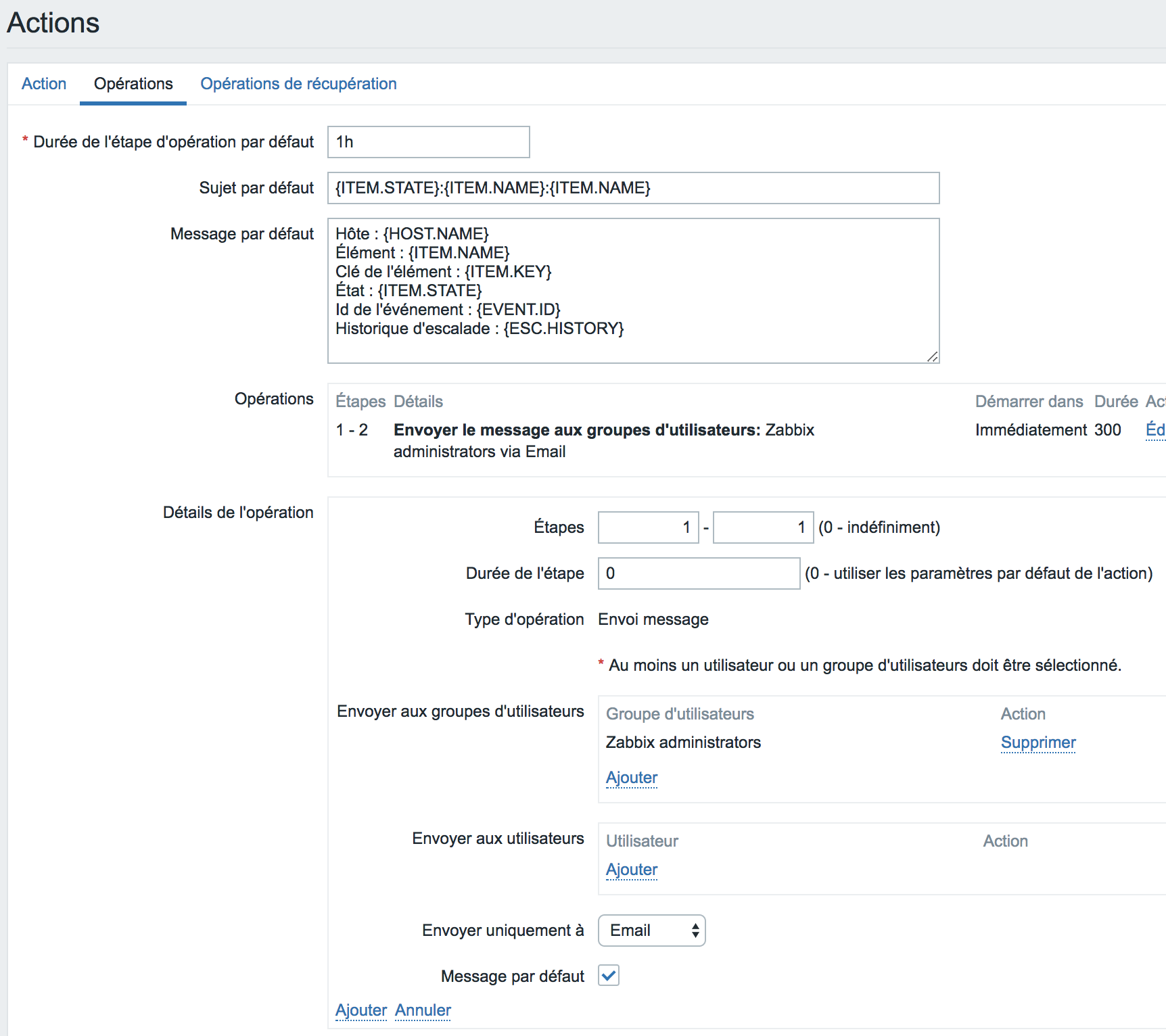Viewport: 1166px width, 1036px height.
Task: Click the Durée de l'étape field
Action: 699,573
